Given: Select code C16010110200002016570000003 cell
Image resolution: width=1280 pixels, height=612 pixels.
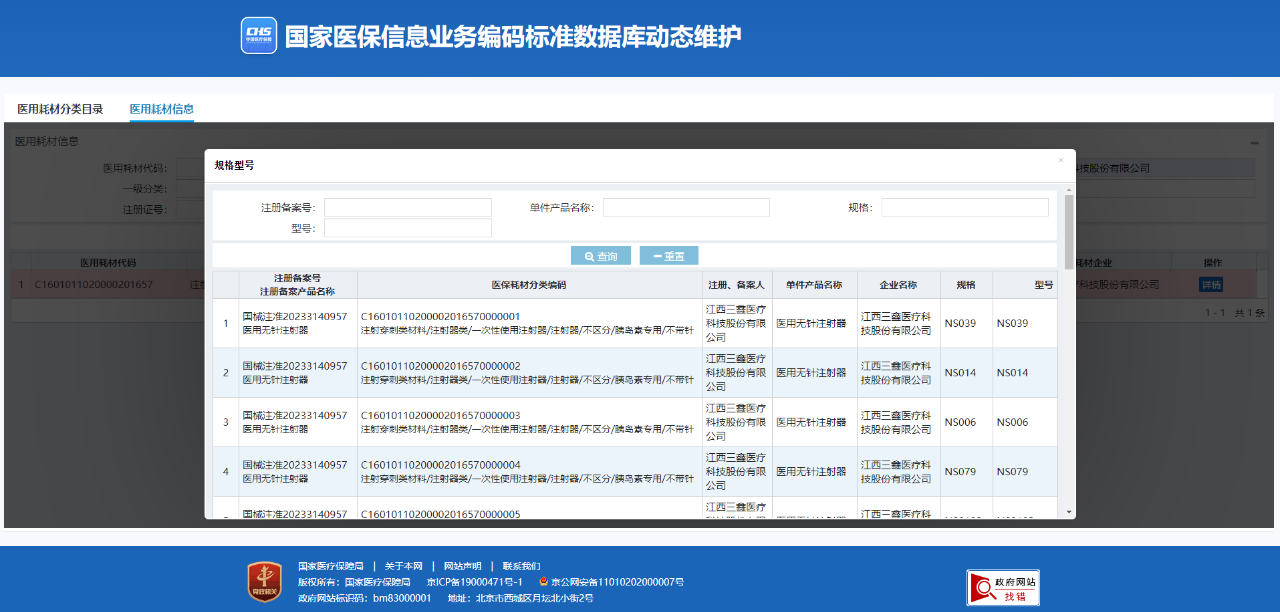Looking at the screenshot, I should point(440,415).
